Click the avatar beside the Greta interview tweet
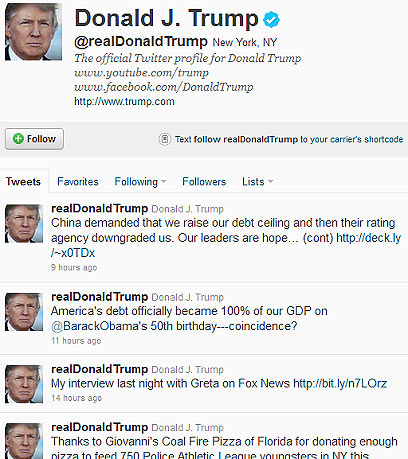The height and width of the screenshot is (459, 408). [24, 384]
